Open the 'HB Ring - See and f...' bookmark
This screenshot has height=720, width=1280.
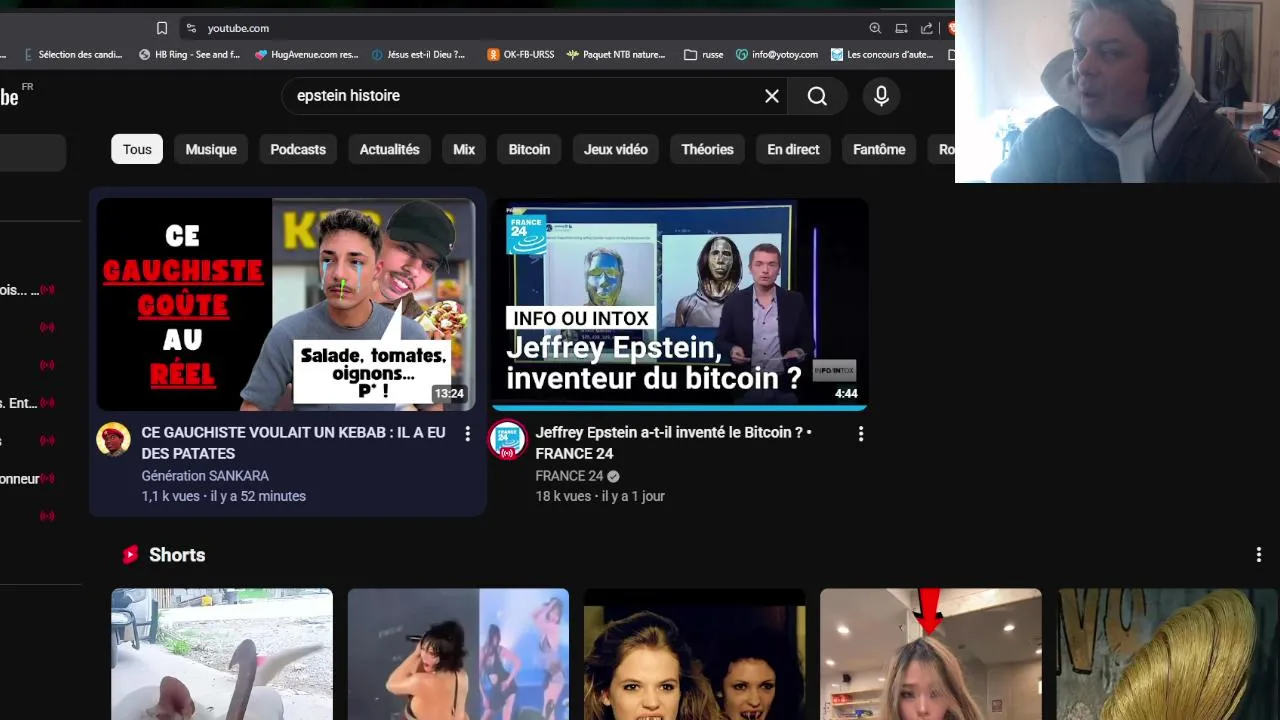point(189,55)
